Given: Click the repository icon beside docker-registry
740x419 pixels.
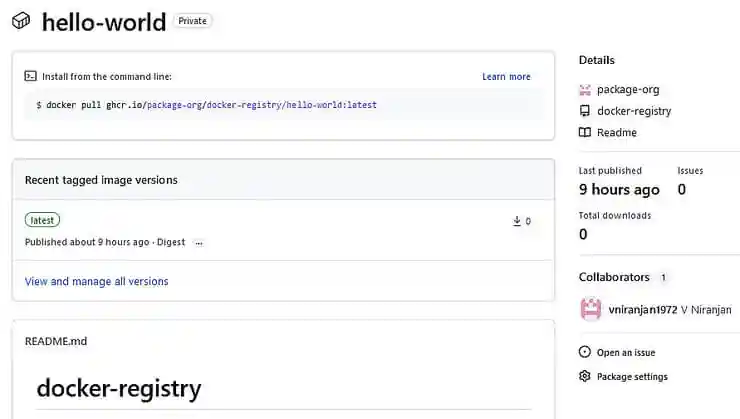Looking at the screenshot, I should 585,111.
